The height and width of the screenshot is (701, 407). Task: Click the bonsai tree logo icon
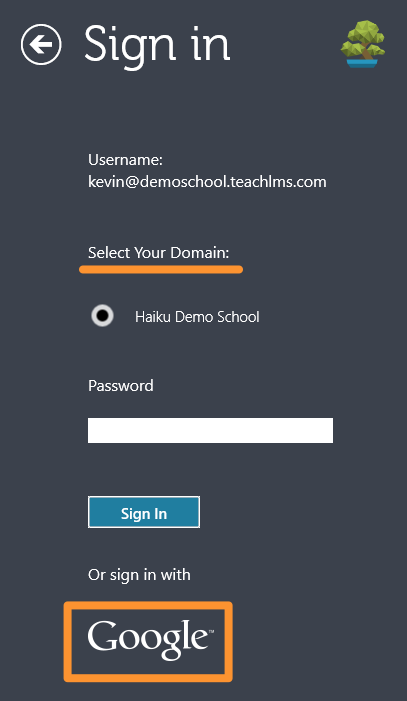pos(363,44)
